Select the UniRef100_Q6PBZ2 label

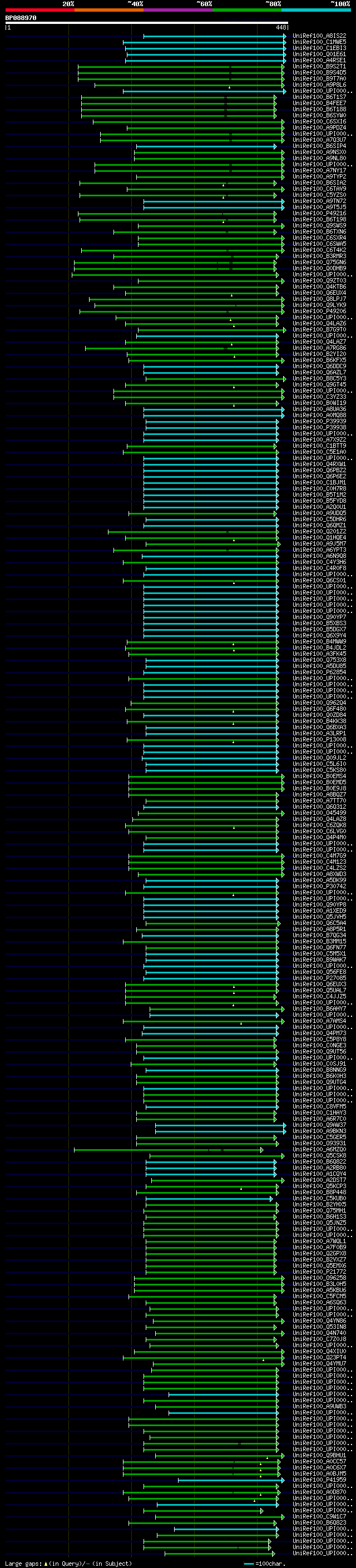pos(319,471)
